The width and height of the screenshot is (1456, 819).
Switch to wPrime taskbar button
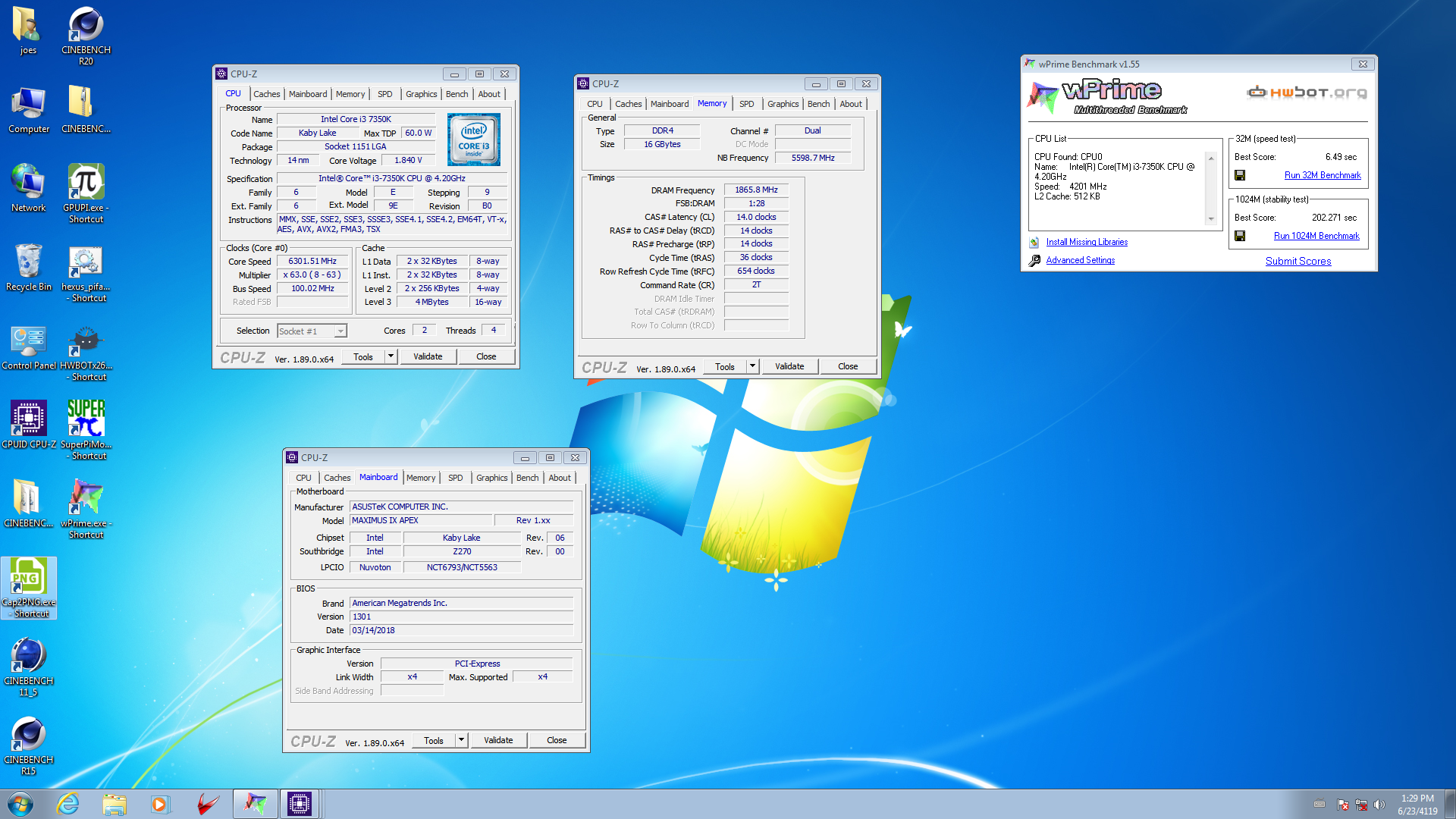pyautogui.click(x=255, y=804)
